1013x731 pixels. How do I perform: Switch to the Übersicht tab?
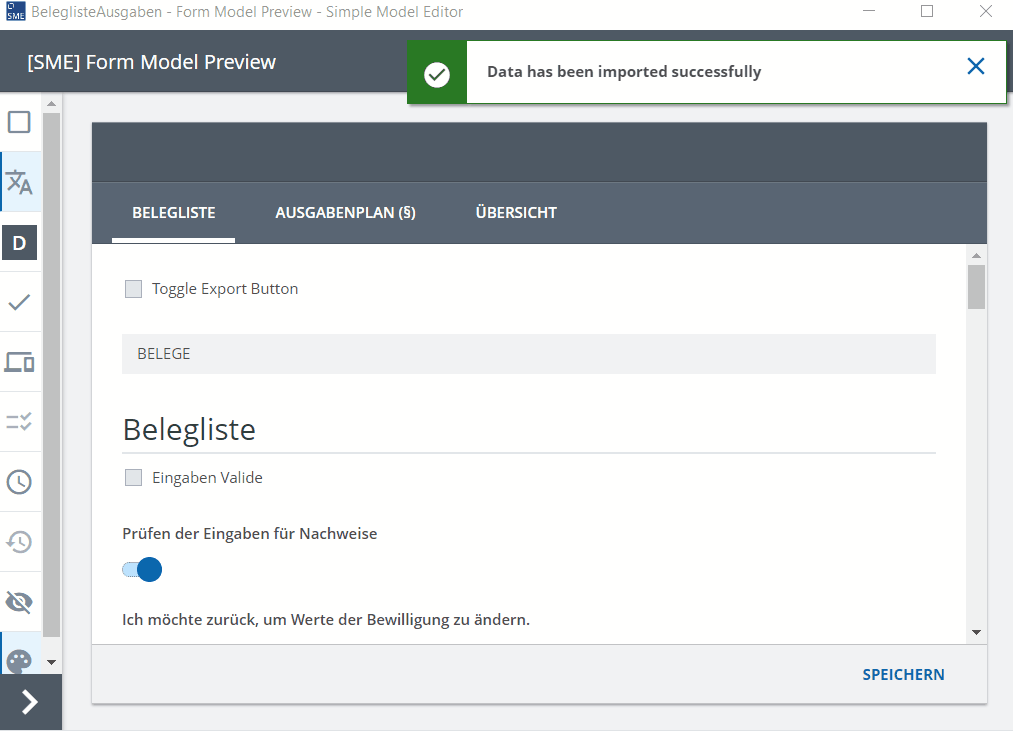pos(516,213)
